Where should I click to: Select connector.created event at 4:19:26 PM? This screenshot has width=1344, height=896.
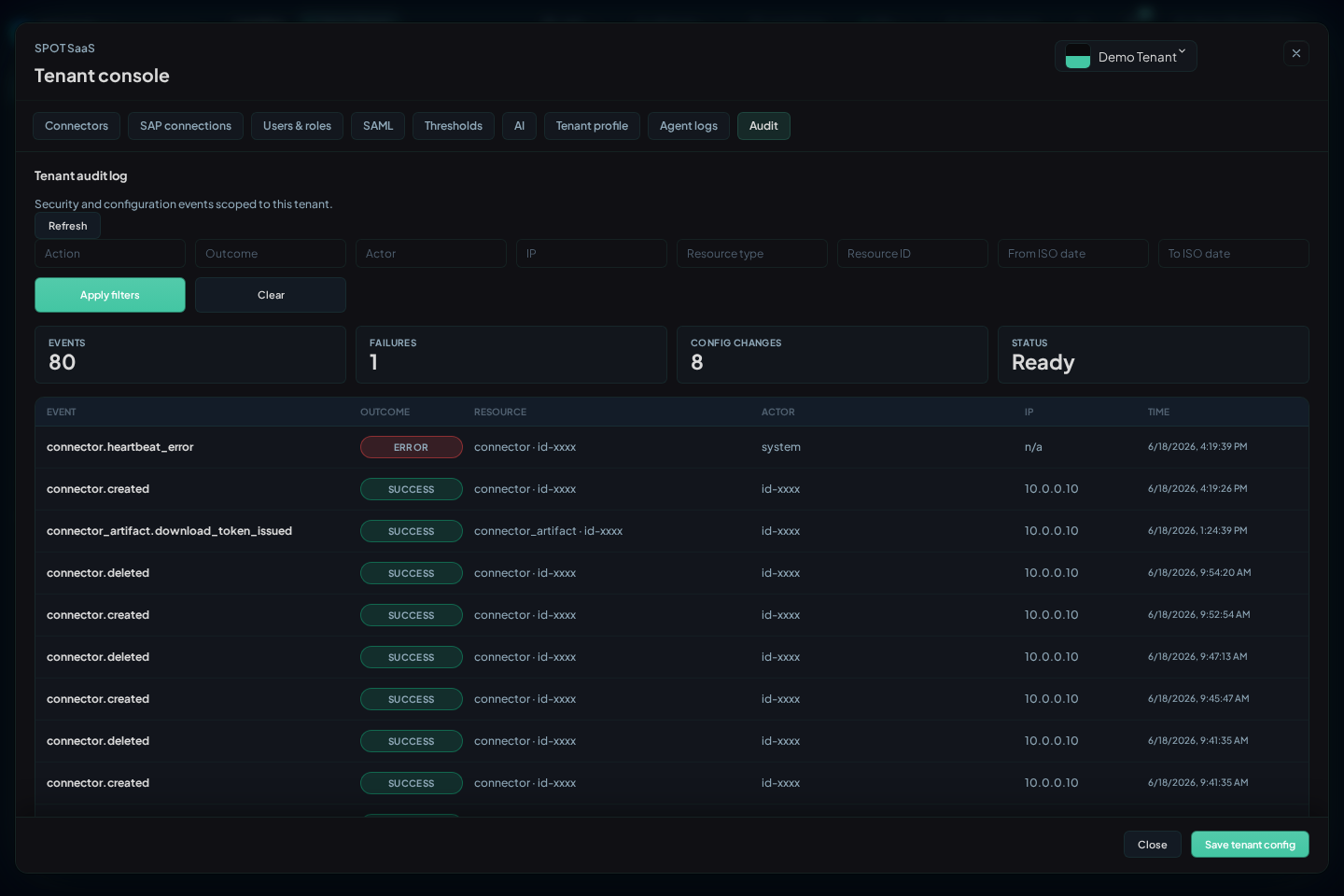tap(672, 489)
